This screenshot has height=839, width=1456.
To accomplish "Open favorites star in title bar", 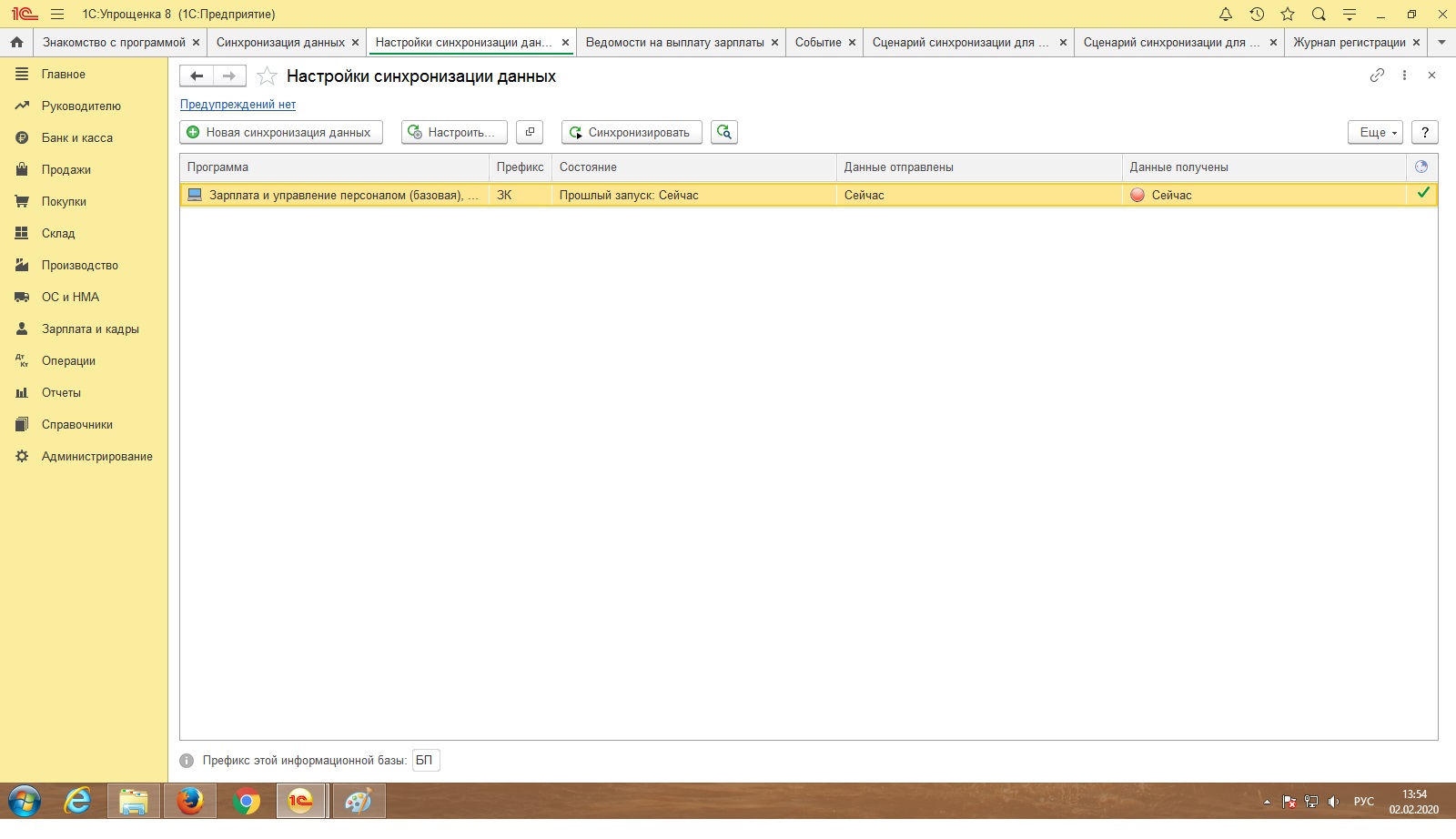I will click(x=1288, y=14).
